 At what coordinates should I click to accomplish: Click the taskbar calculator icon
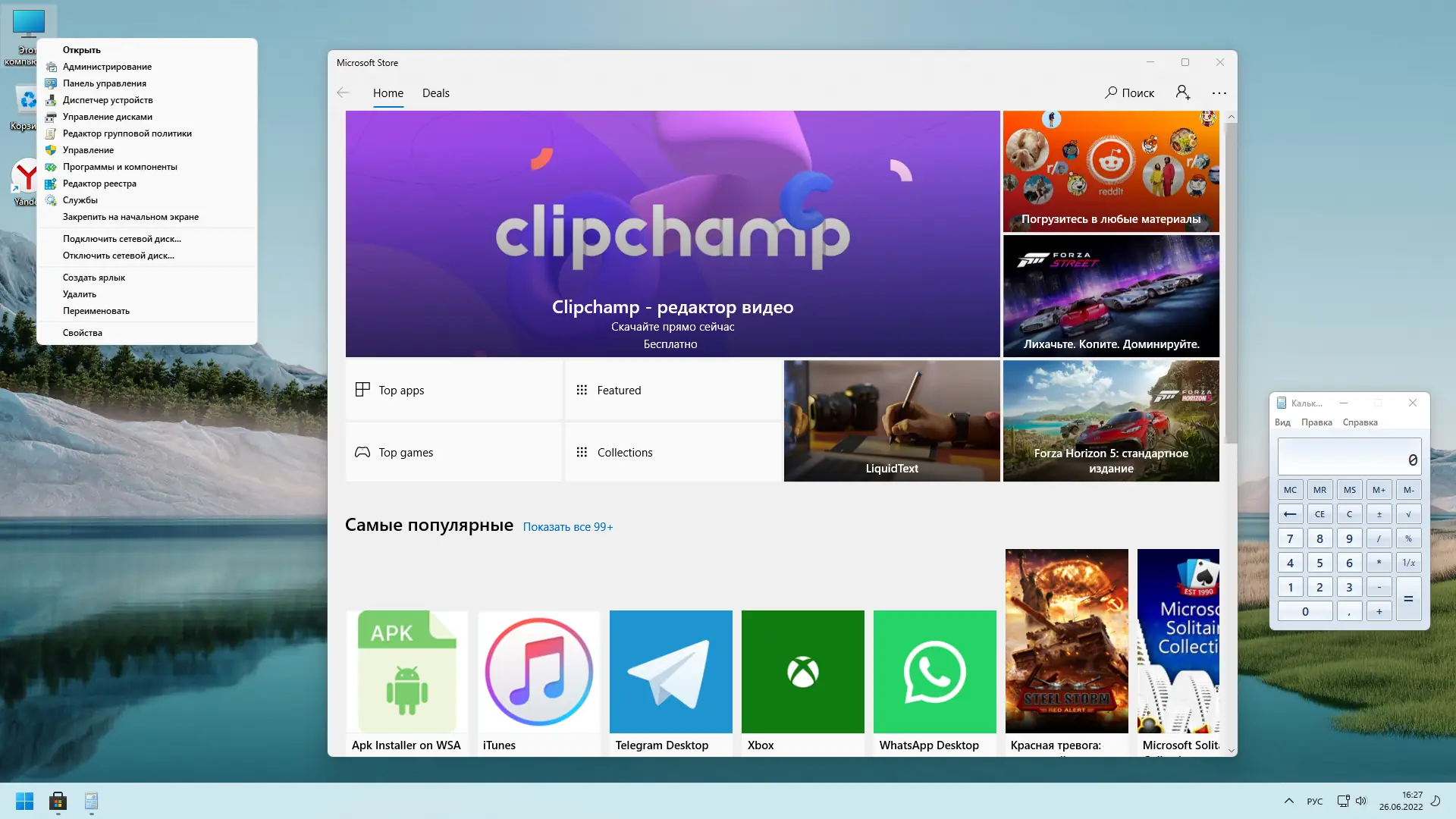tap(91, 801)
